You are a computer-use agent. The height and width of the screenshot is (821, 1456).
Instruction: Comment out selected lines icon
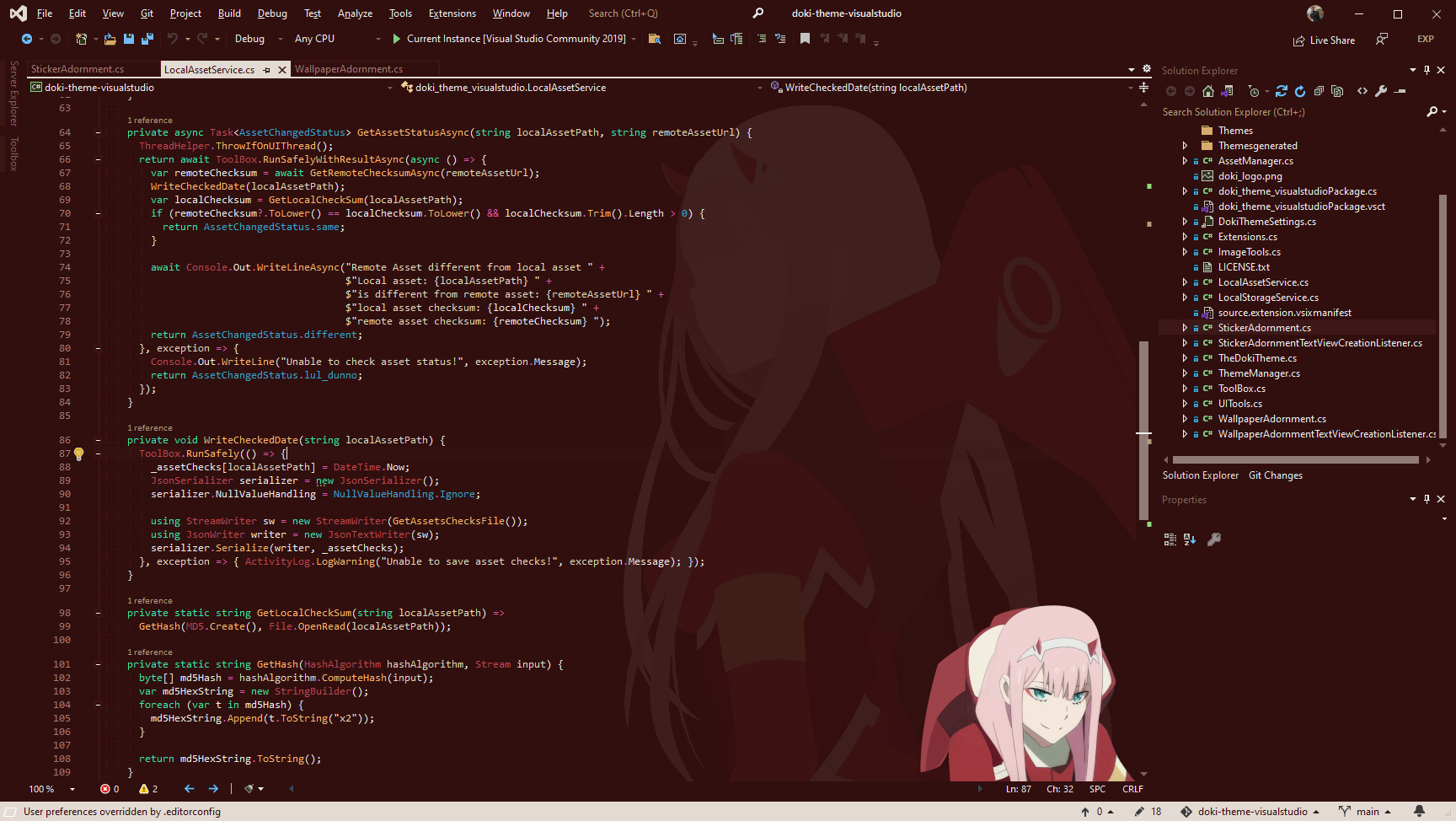coord(762,39)
